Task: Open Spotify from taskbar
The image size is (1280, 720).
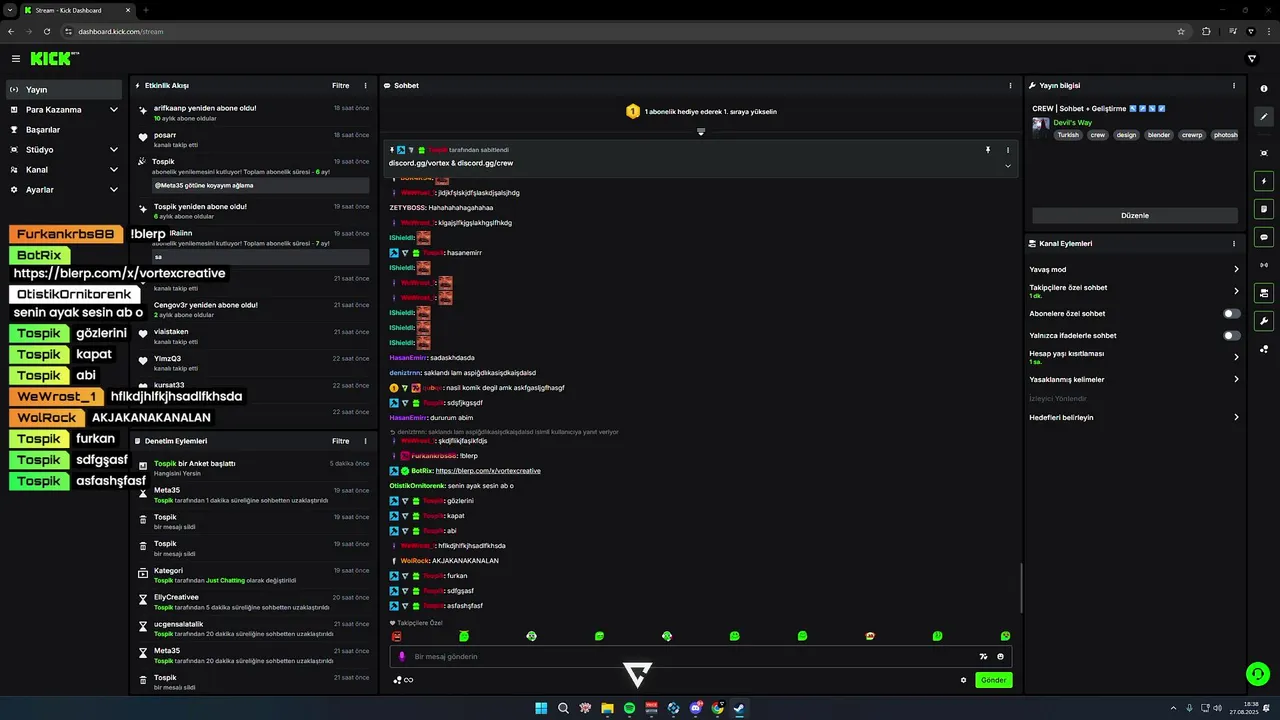Action: pos(629,708)
